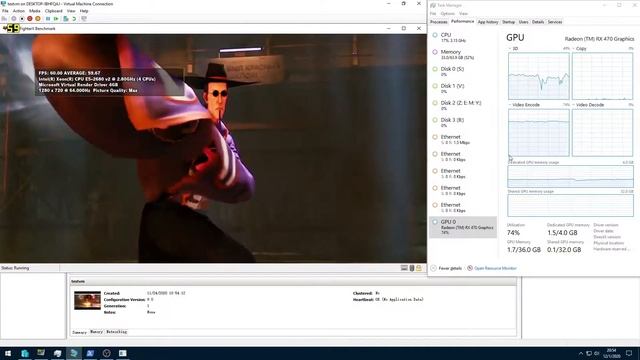640x360 pixels.
Task: Click the green Reset VM toolbar icon
Action: [56, 18]
